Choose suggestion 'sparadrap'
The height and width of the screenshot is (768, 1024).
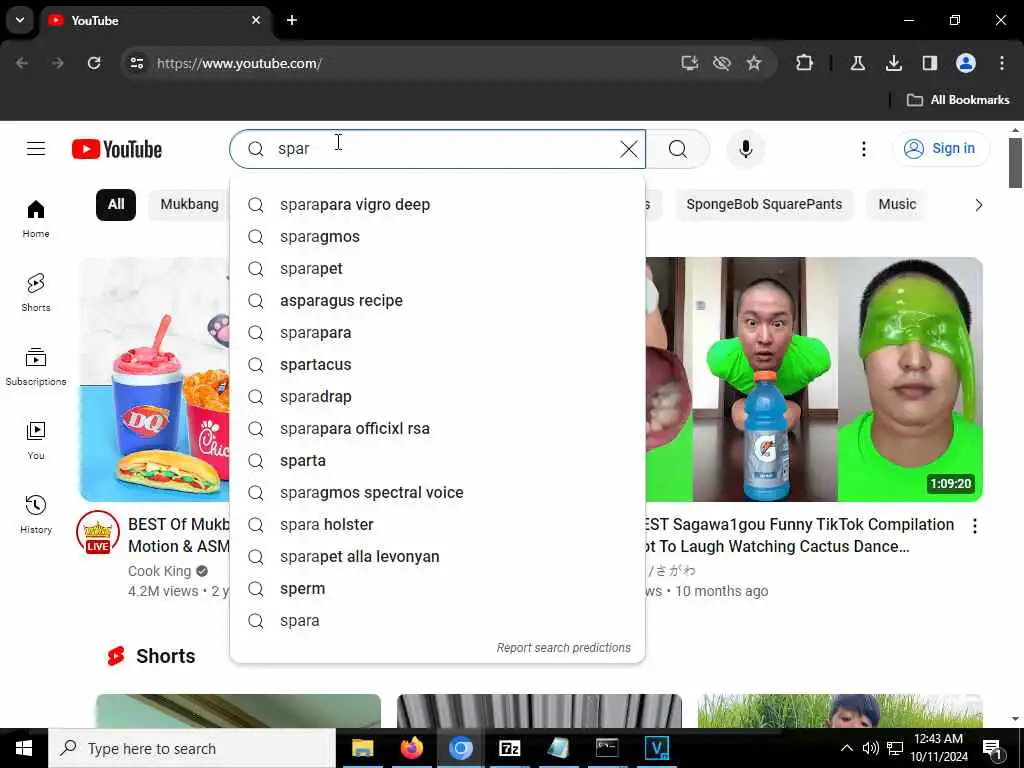point(438,396)
